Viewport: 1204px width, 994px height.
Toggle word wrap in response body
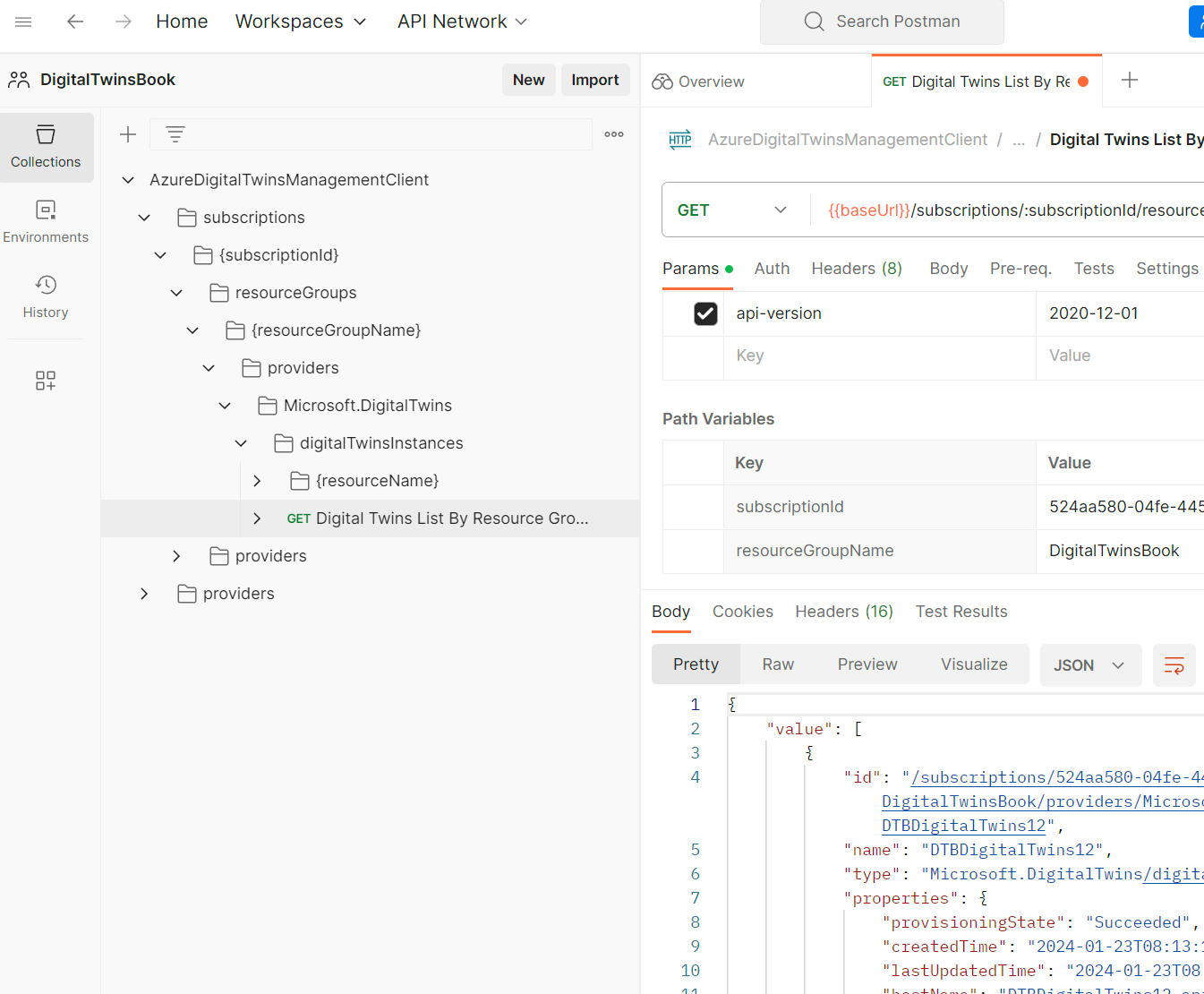[1174, 665]
